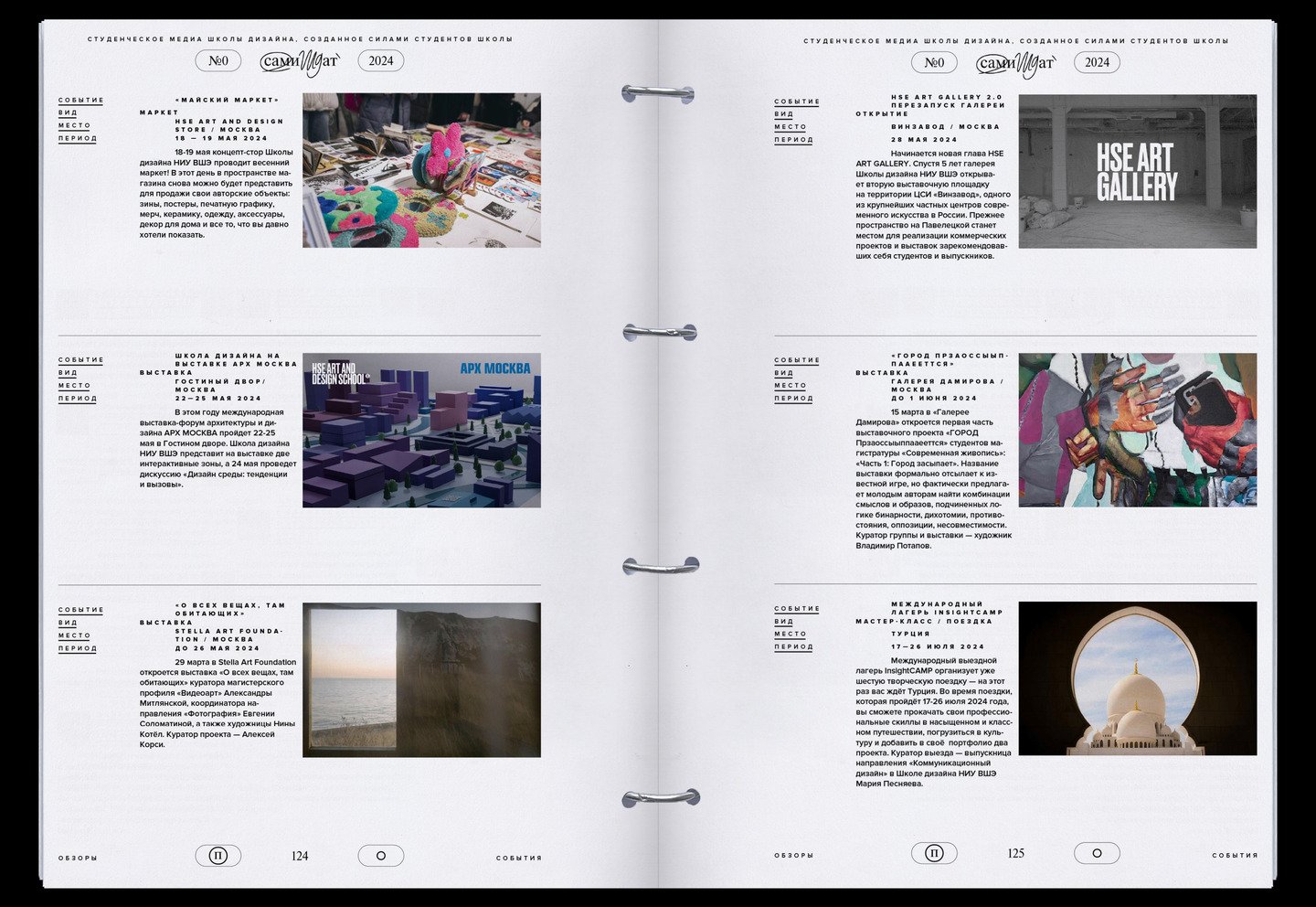Click the paragraph starting "18-19 мая концепт-стор"
Screen dimensions: 1316x907
pyautogui.click(x=218, y=193)
